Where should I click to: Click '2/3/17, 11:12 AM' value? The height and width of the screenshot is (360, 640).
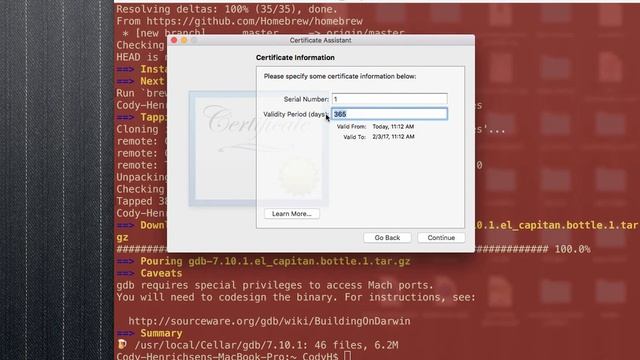[x=393, y=137]
